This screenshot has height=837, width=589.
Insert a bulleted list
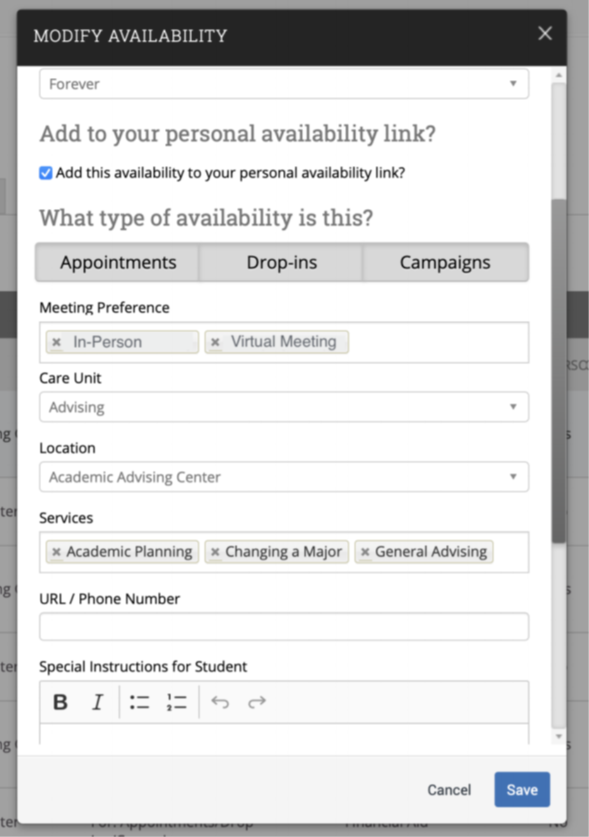coord(139,702)
